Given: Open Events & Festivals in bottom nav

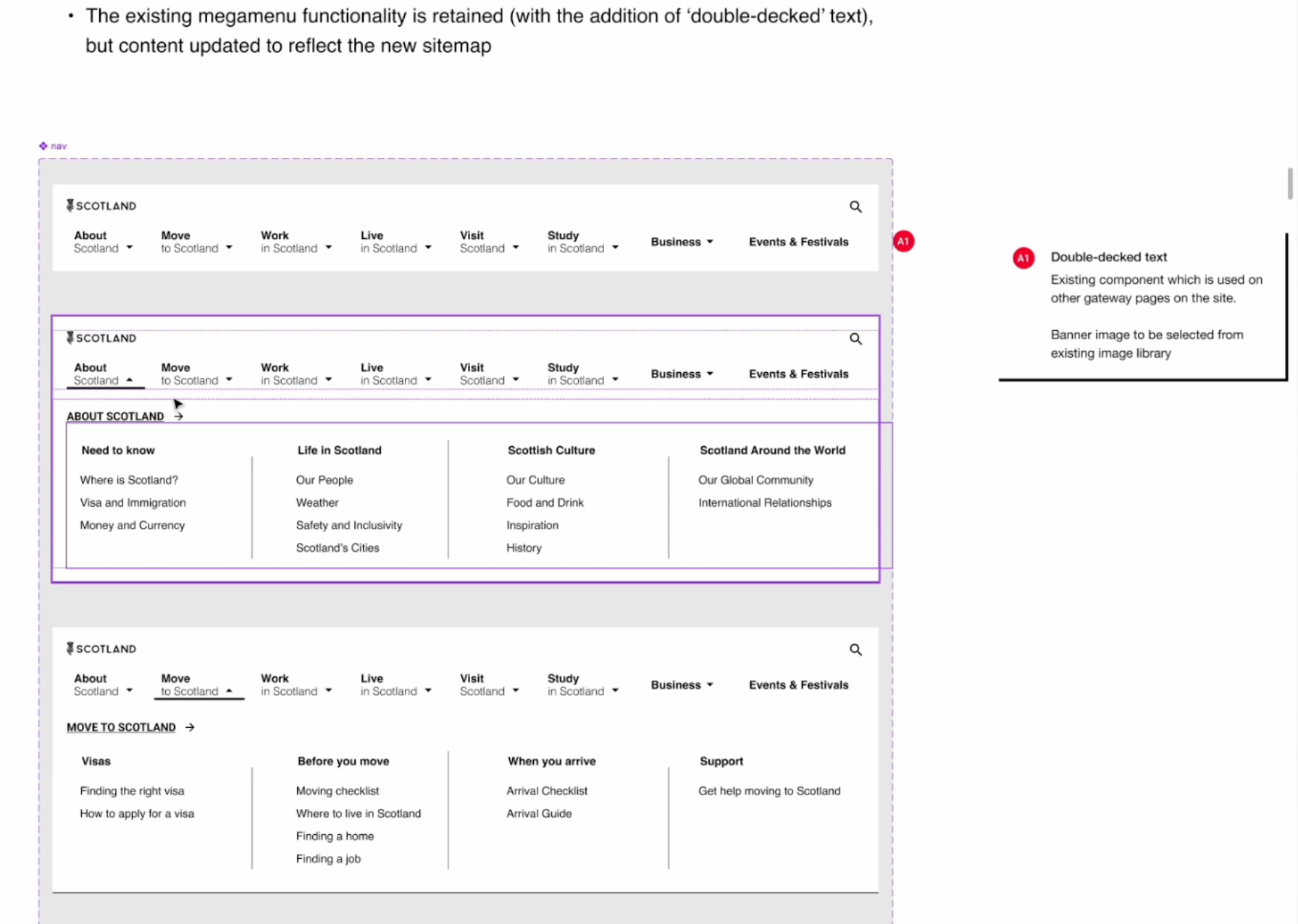Looking at the screenshot, I should click(x=798, y=685).
